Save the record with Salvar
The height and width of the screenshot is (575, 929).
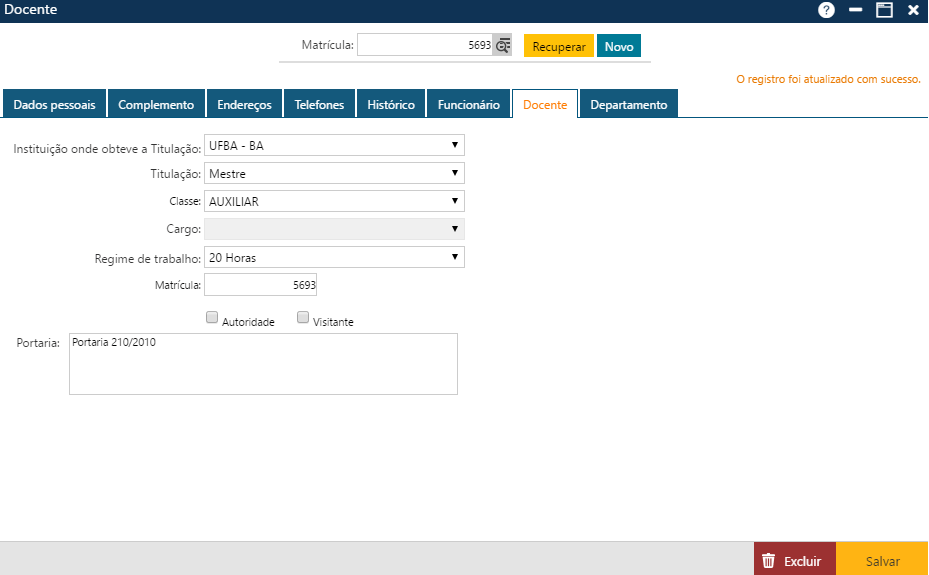point(882,560)
